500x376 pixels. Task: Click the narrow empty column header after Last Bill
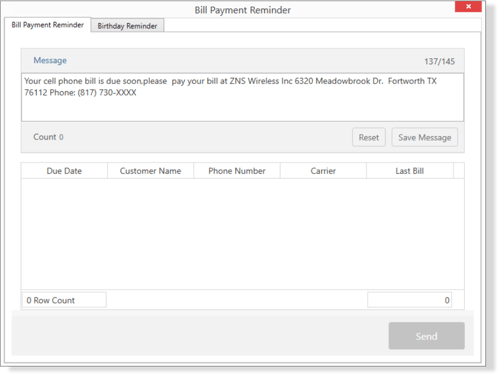click(459, 171)
